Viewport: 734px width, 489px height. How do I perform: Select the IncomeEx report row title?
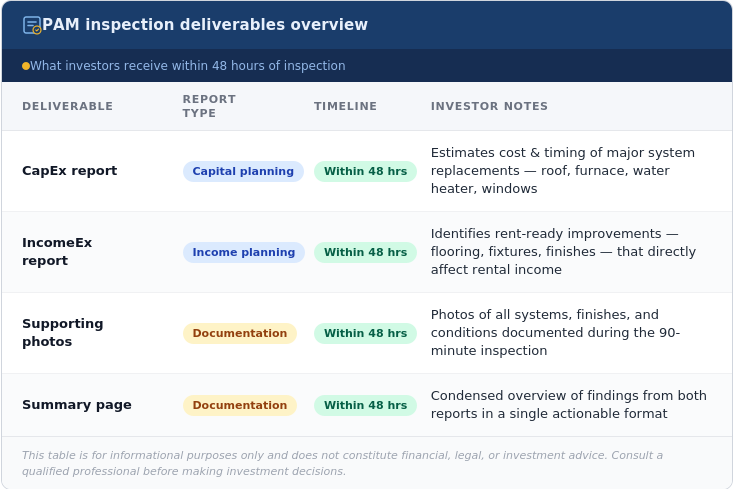57,252
